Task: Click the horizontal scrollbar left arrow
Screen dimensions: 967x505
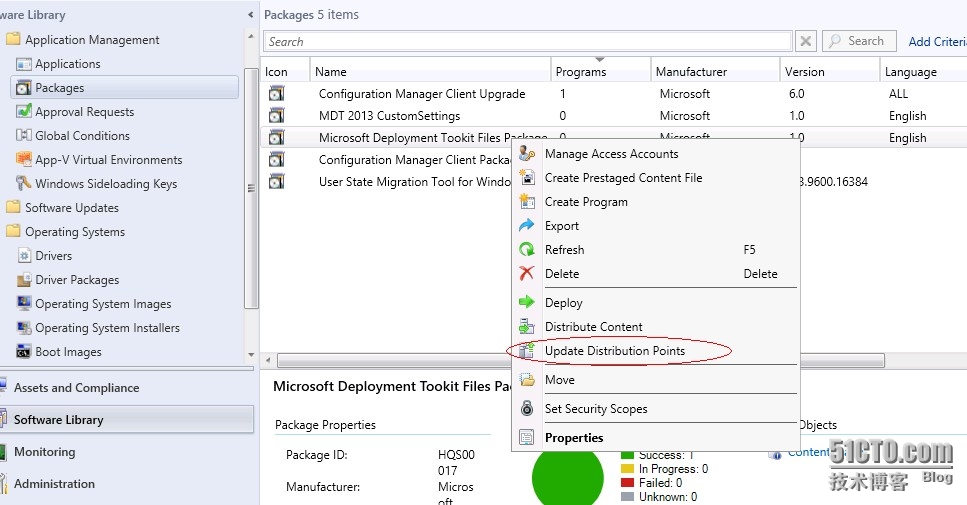Action: click(268, 359)
